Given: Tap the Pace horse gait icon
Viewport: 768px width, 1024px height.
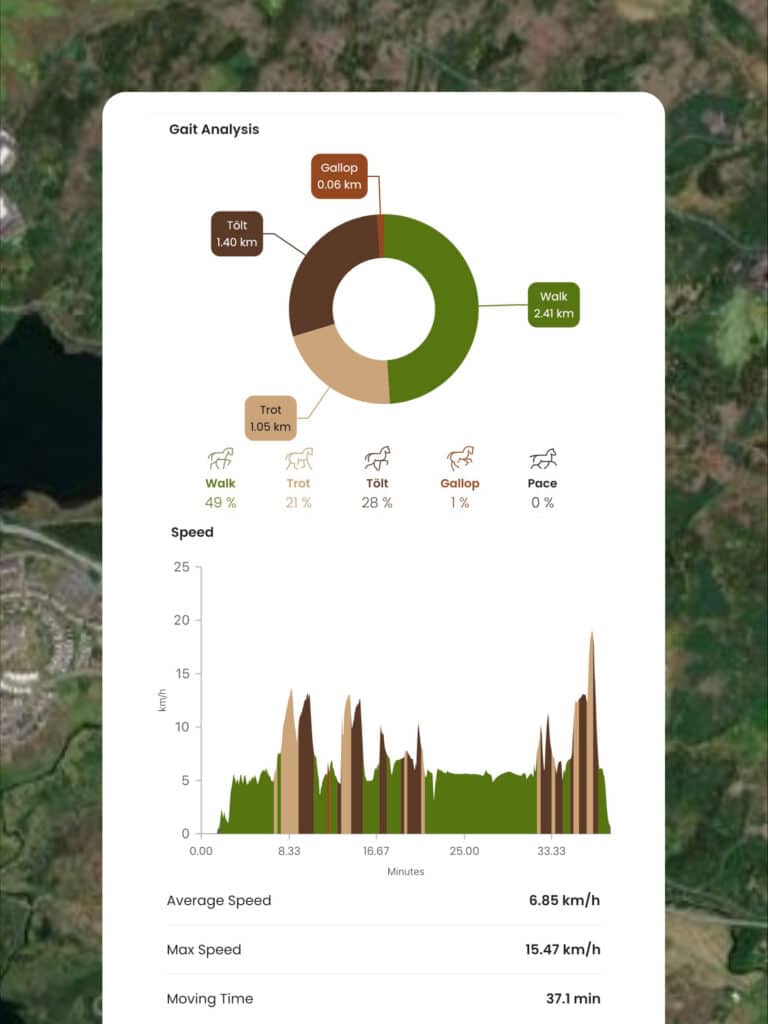Looking at the screenshot, I should click(x=543, y=459).
